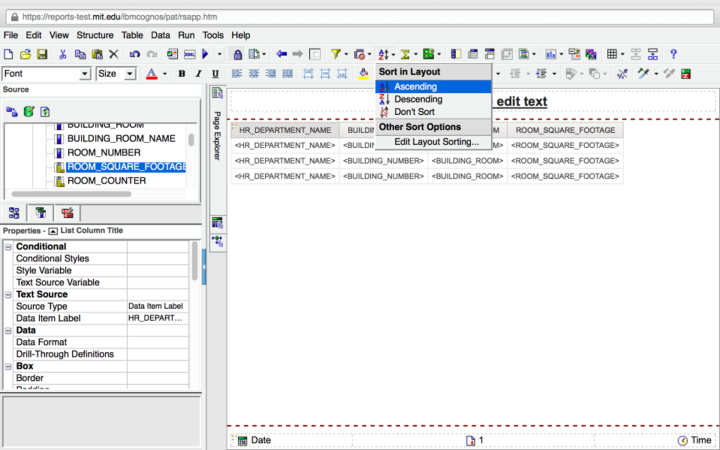Collapse the Conditional properties group

(9, 247)
